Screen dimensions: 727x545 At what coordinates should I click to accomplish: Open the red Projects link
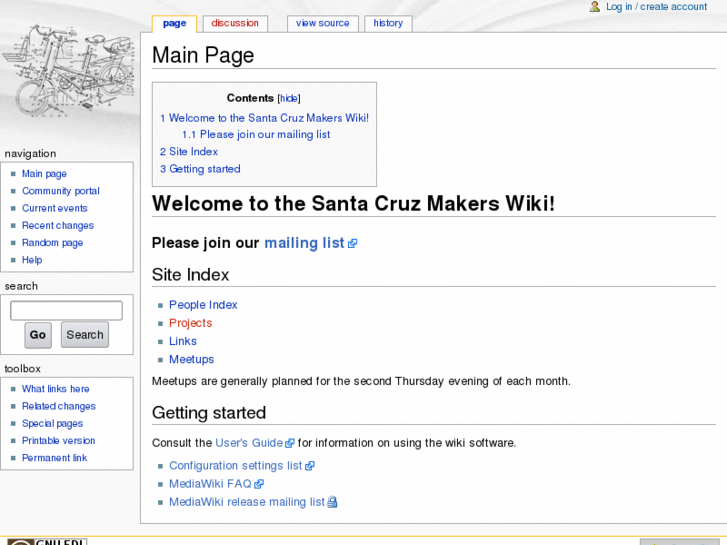coord(191,323)
